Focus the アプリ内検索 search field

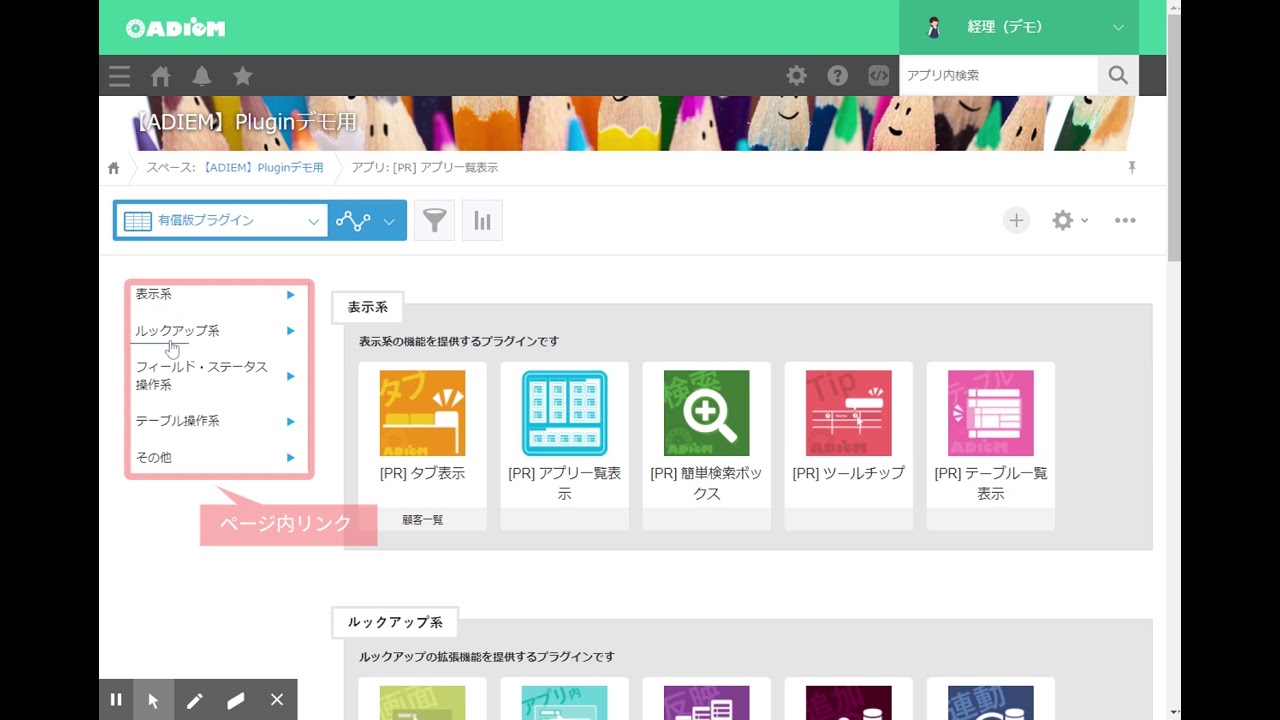click(998, 75)
